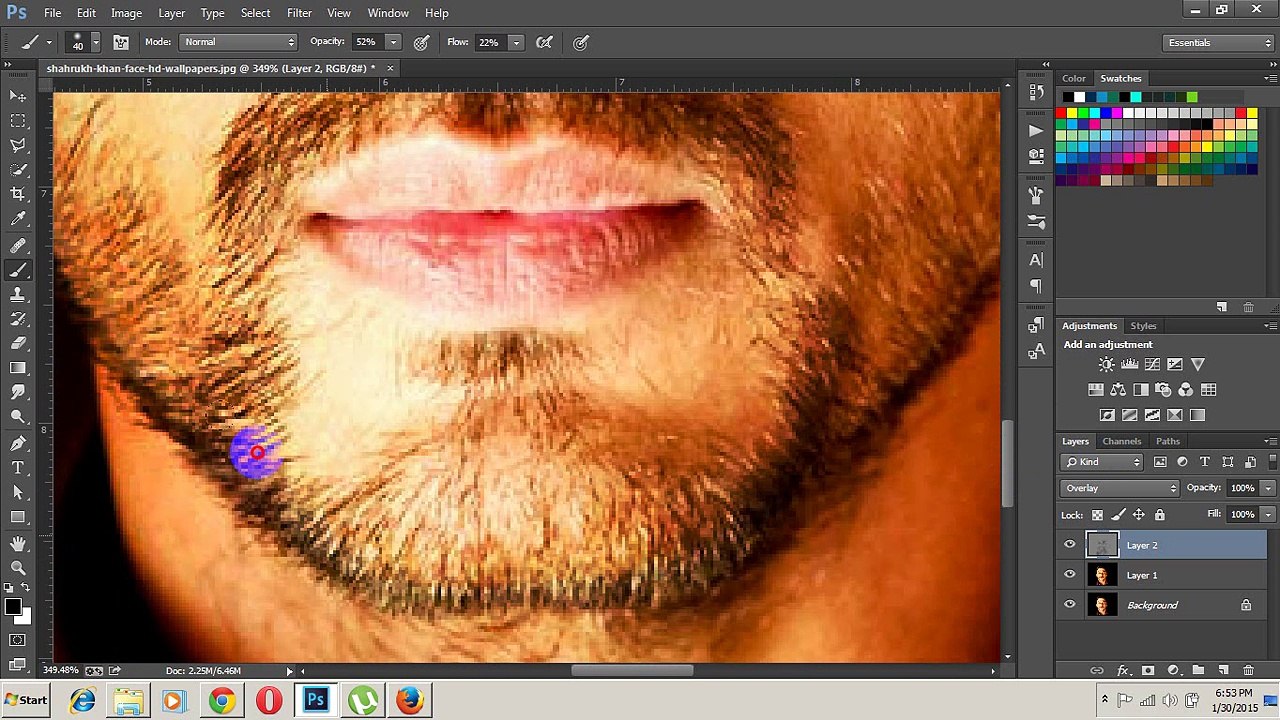This screenshot has height=720, width=1280.
Task: Open Essentials workspace dropdown
Action: coord(1219,42)
